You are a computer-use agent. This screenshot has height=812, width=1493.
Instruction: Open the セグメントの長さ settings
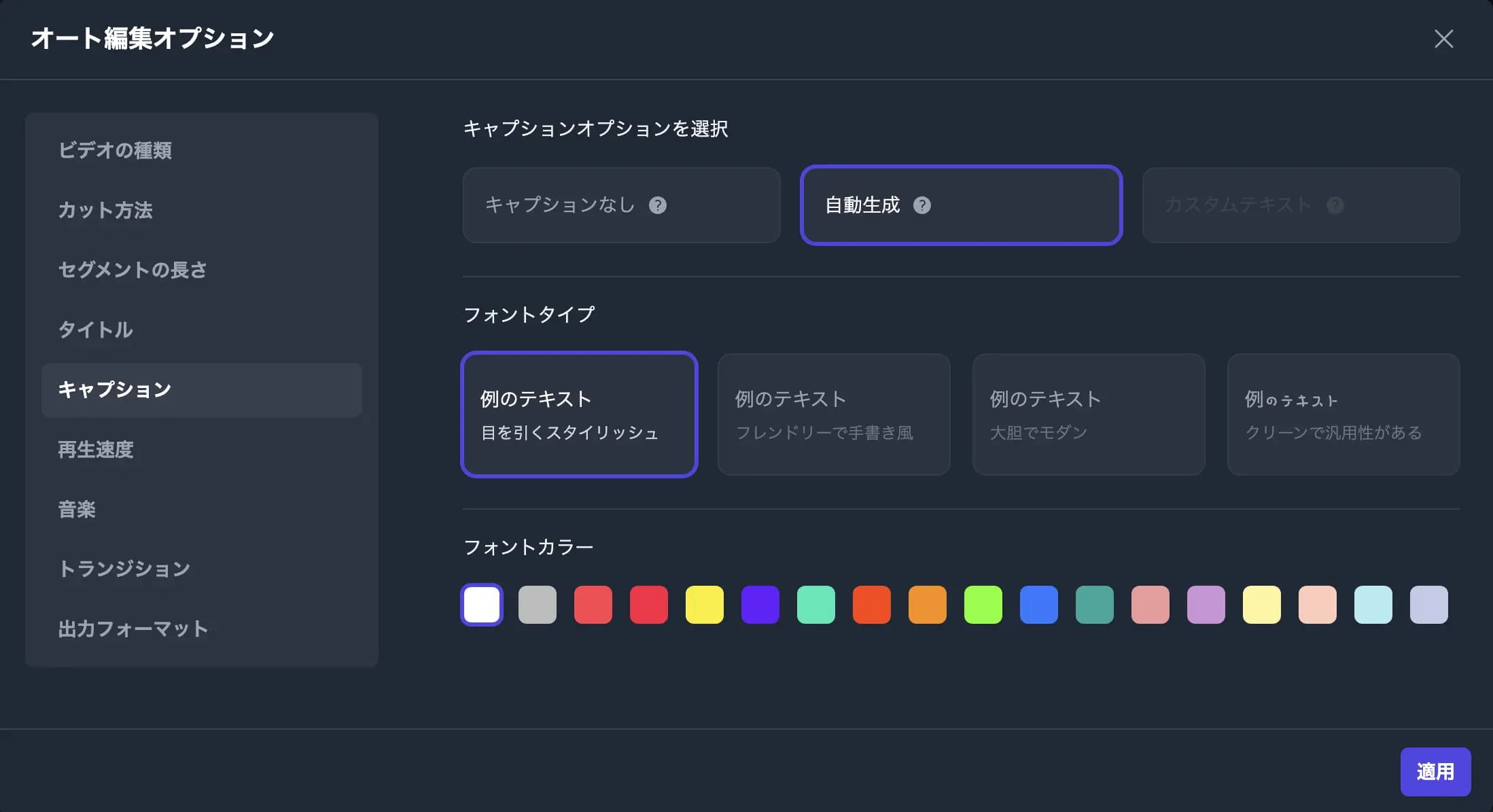pyautogui.click(x=133, y=270)
